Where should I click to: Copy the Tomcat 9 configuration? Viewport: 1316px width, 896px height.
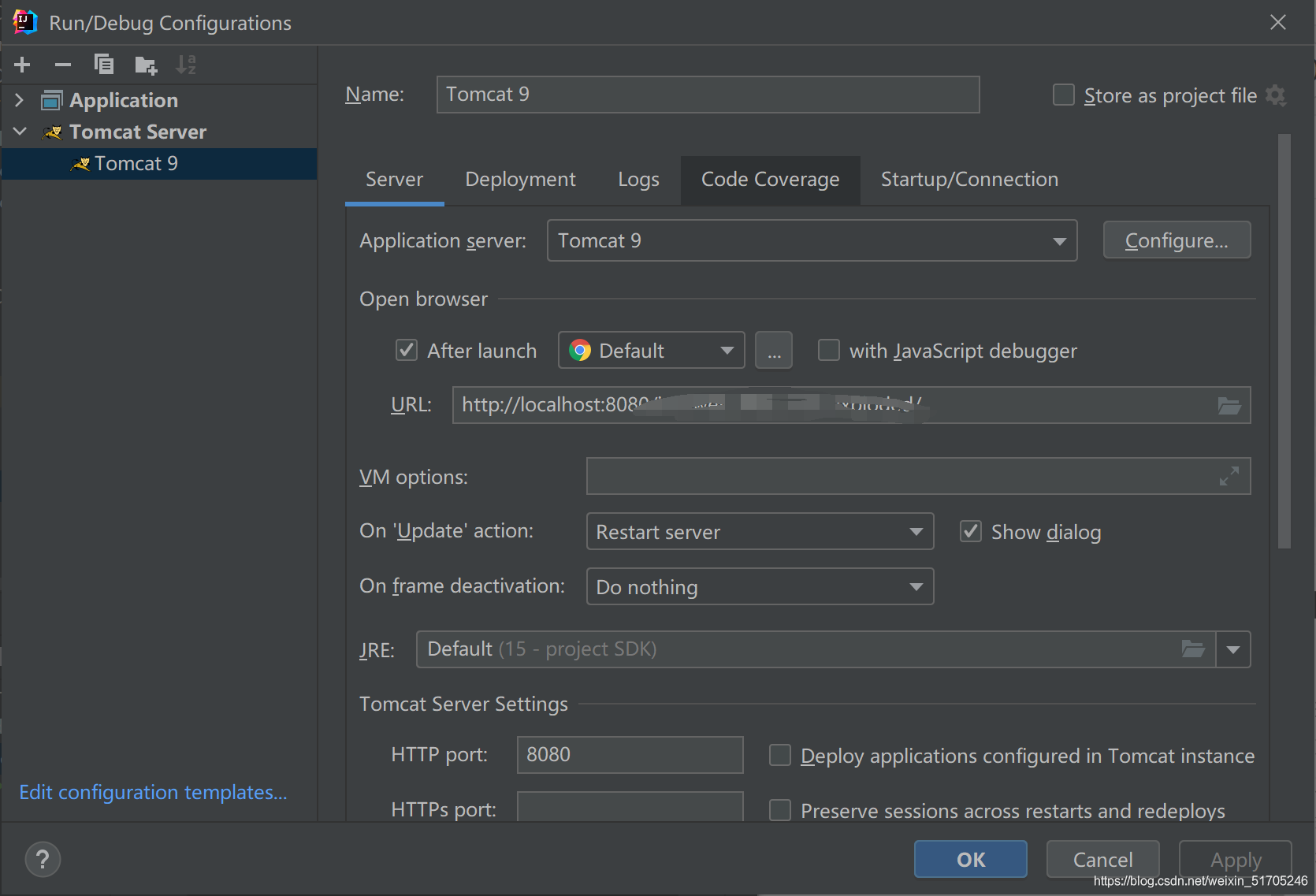point(104,64)
